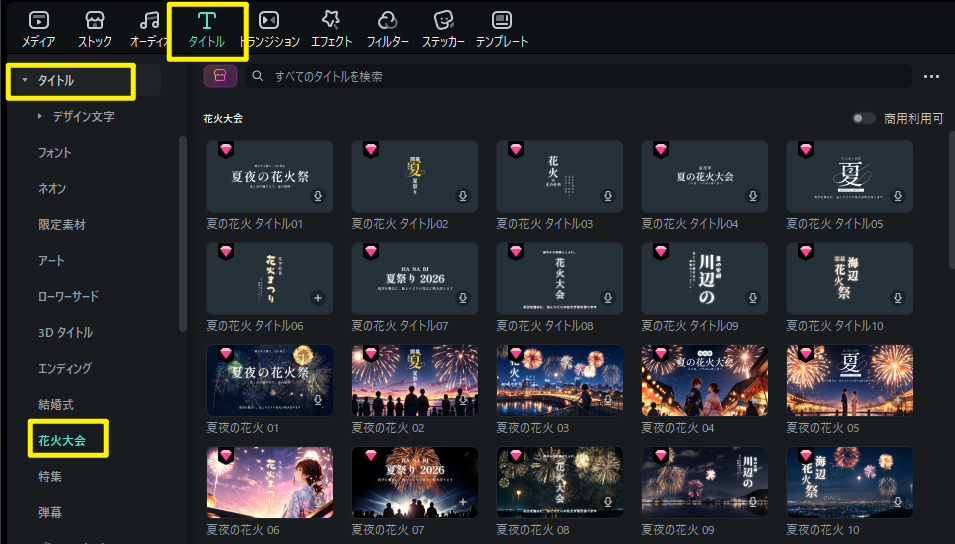The width and height of the screenshot is (955, 544).
Task: Click the 夏夜の花火 10 name label
Action: 823,530
